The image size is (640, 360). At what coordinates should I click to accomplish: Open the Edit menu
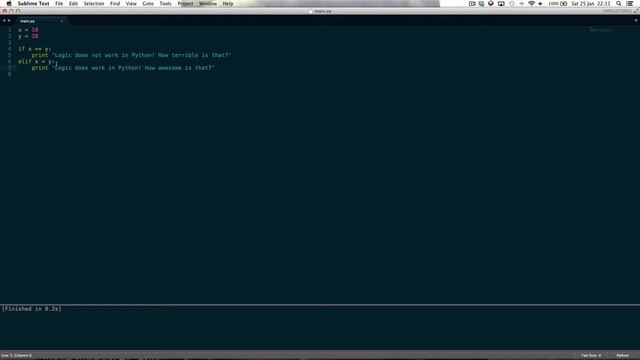73,4
